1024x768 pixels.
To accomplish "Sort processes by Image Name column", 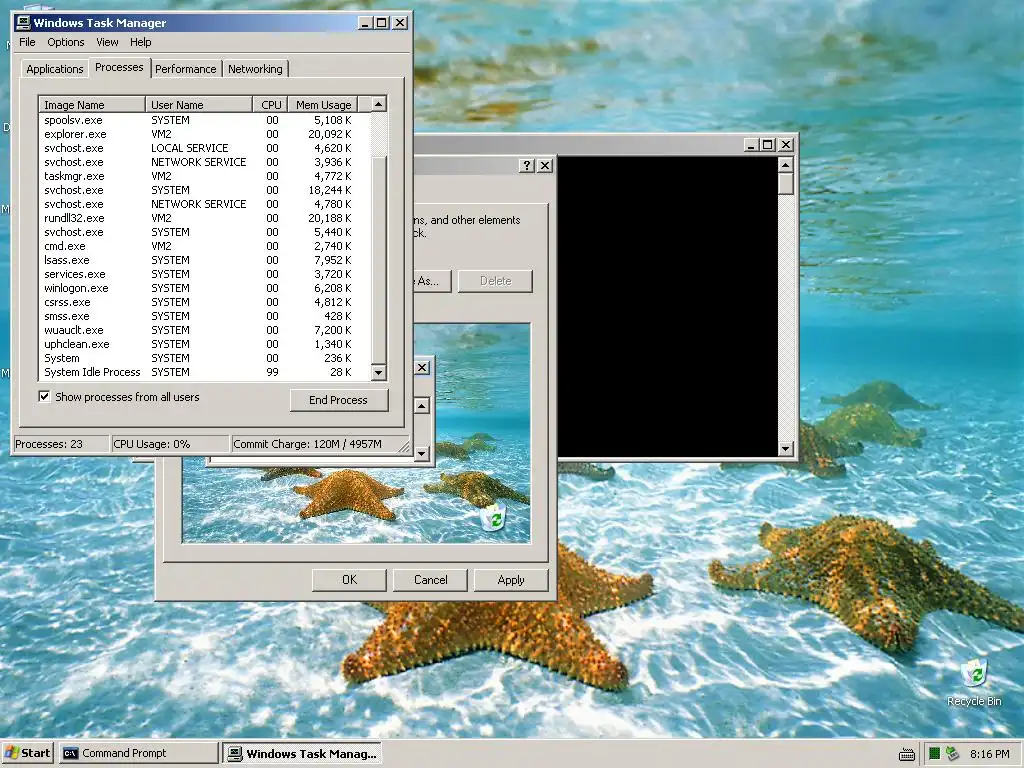I will click(x=91, y=104).
